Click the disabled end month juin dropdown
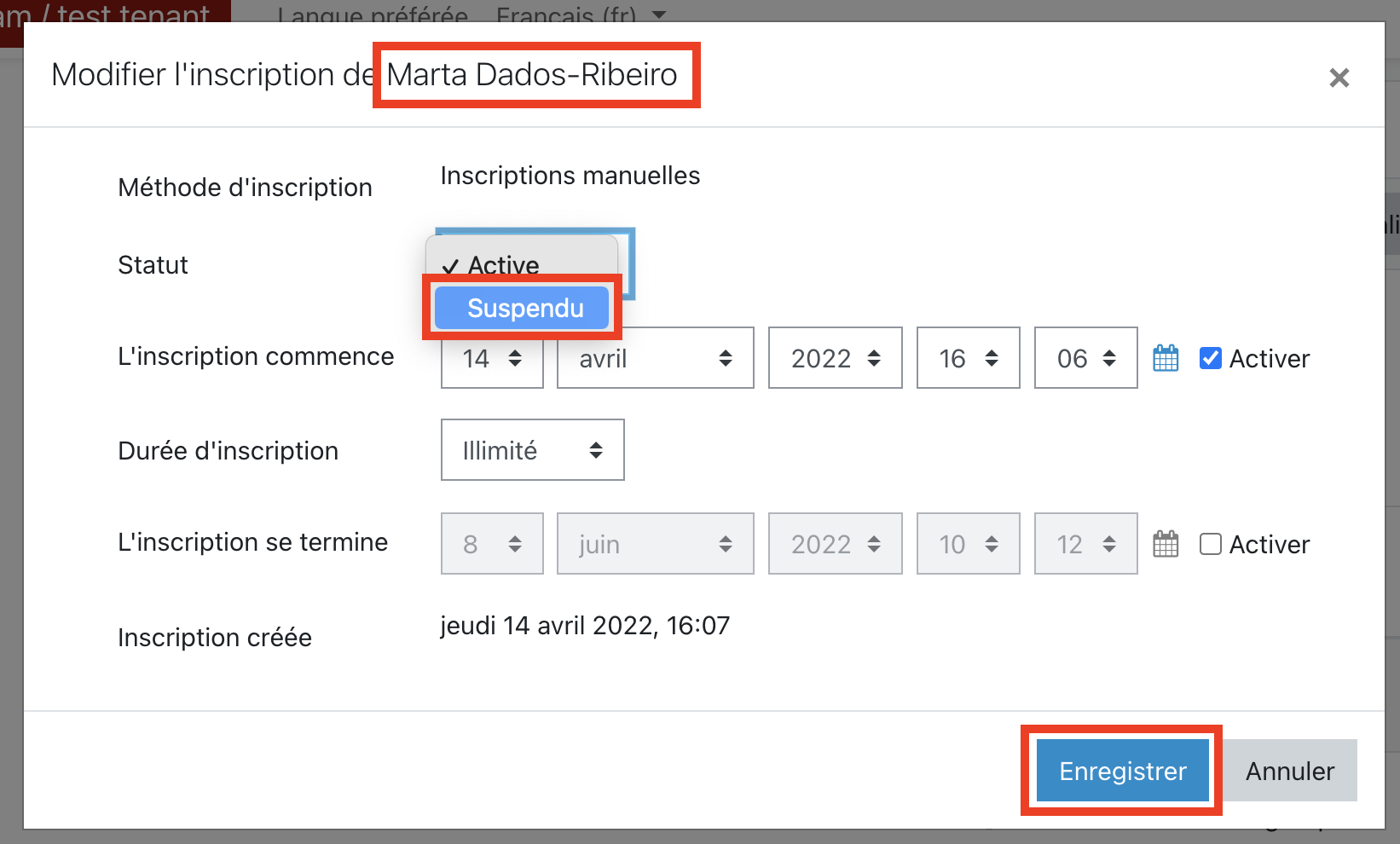Screen dimensions: 1400x844 [x=655, y=544]
